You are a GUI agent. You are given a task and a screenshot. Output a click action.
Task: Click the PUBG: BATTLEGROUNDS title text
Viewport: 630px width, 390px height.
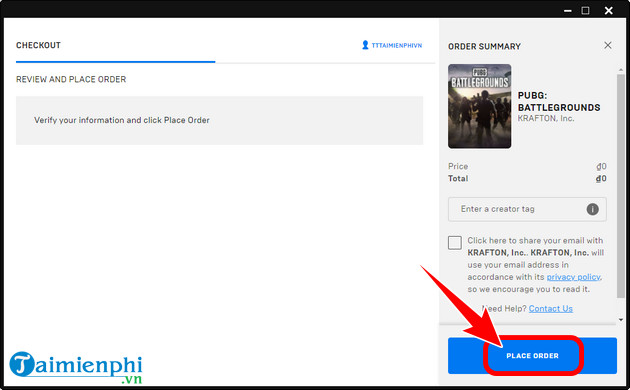coord(559,101)
